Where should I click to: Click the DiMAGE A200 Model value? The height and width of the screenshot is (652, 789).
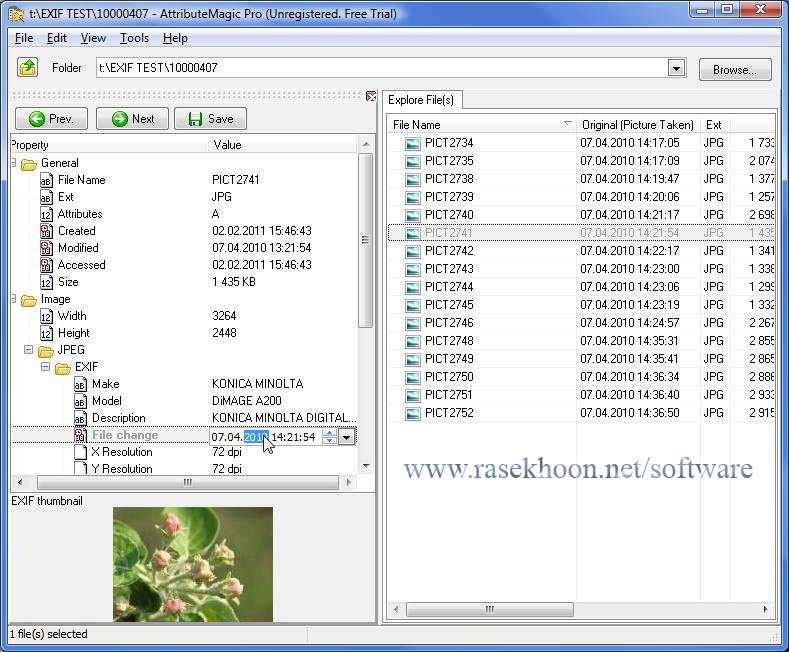247,401
